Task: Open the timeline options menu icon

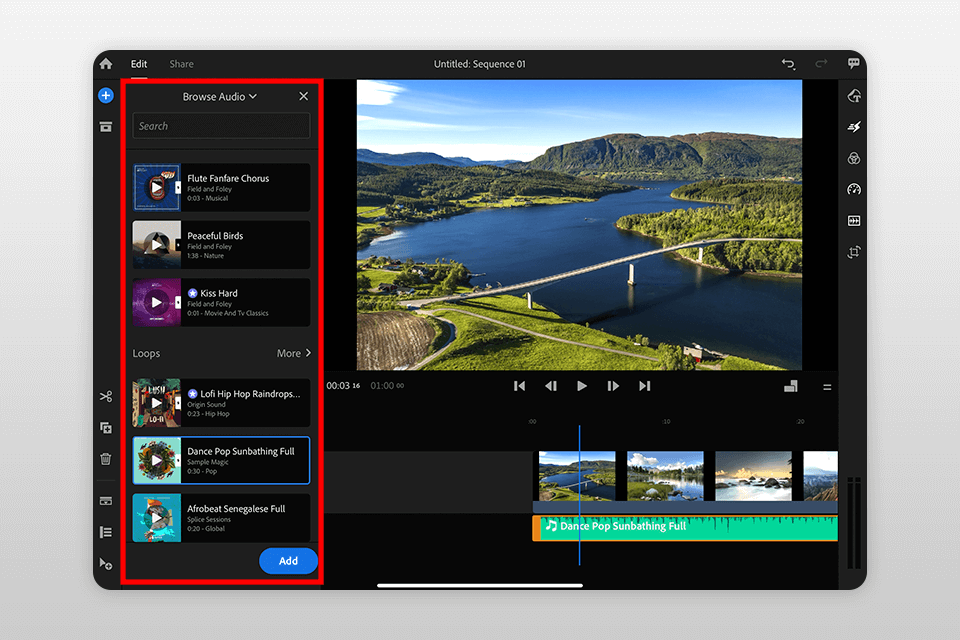Action: coord(827,387)
